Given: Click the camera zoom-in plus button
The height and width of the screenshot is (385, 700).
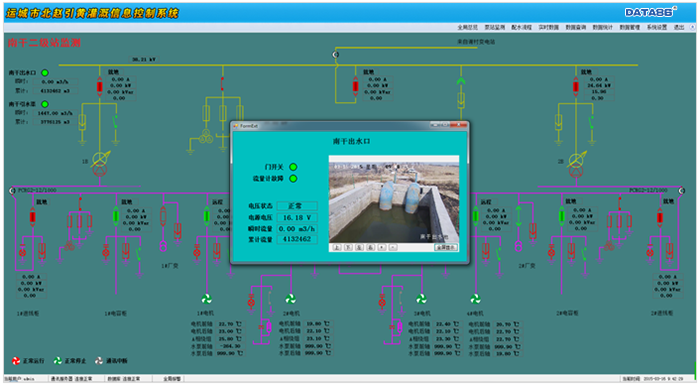Looking at the screenshot, I should click(x=382, y=247).
